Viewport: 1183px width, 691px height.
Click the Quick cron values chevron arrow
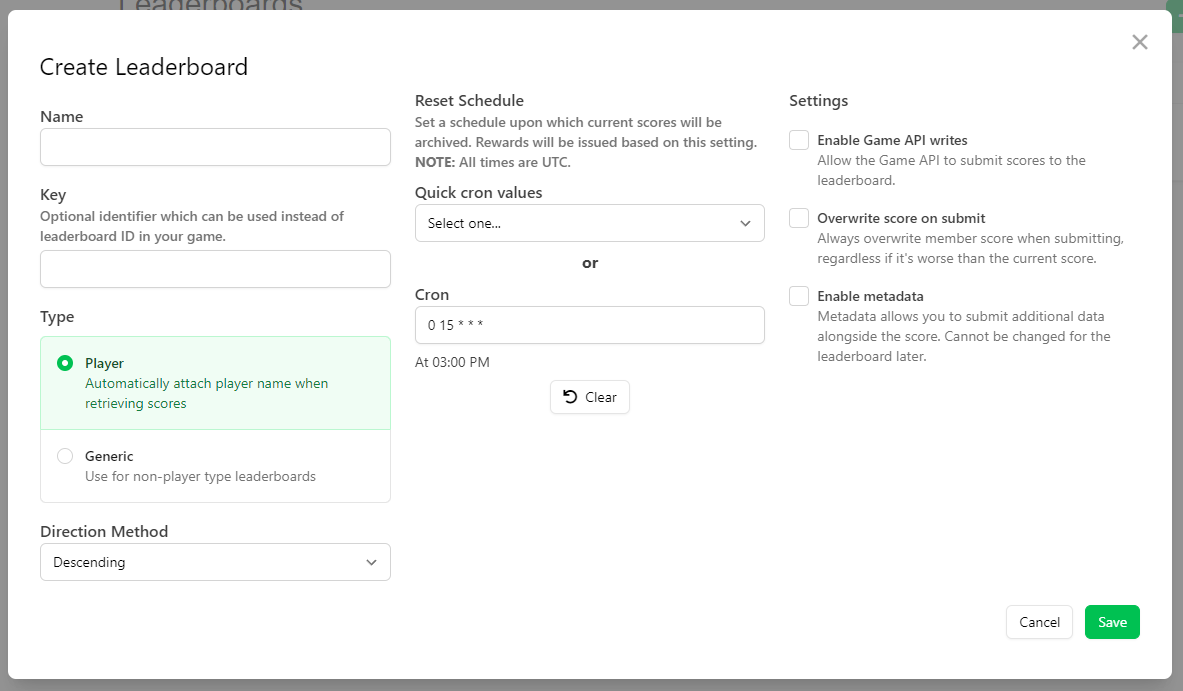coord(745,223)
